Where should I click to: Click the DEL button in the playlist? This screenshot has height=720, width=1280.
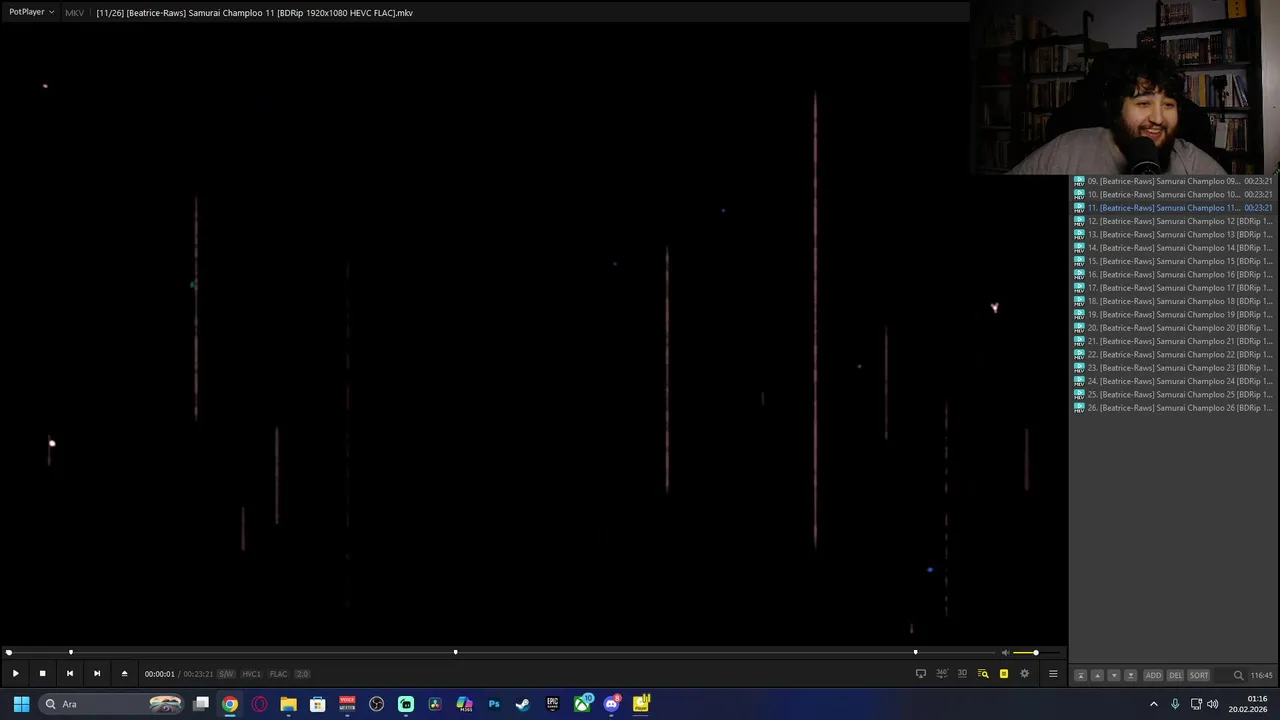(1175, 675)
